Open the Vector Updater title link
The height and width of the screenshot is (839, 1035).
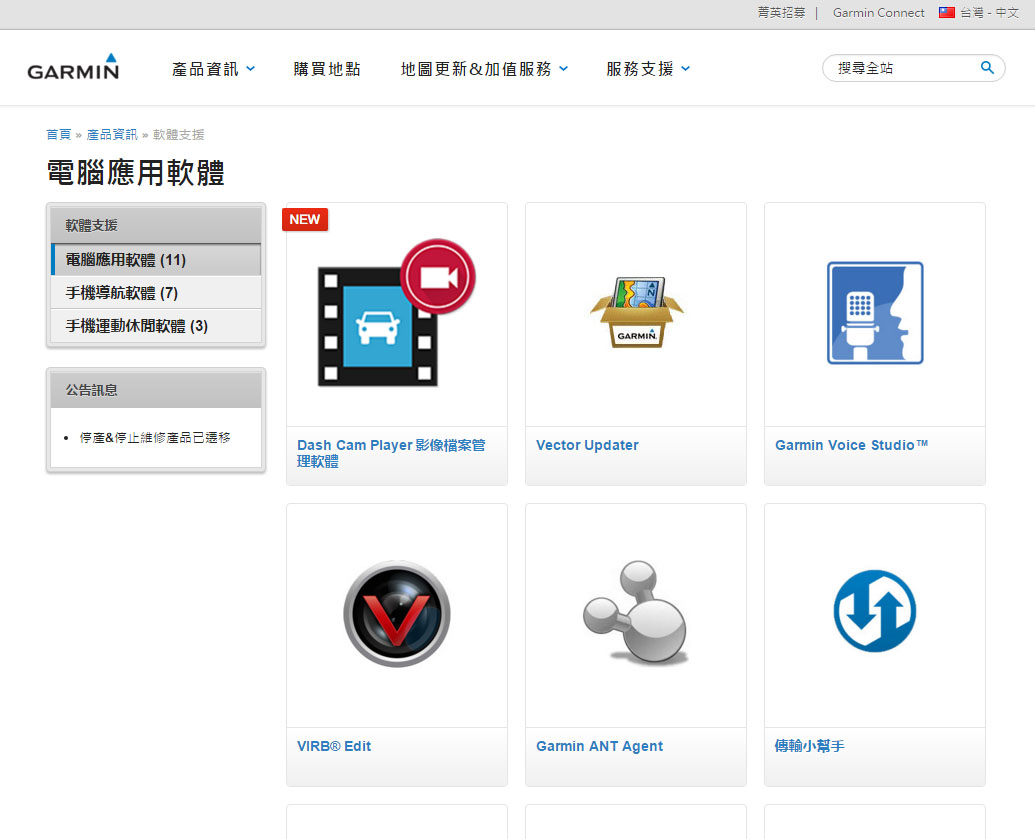pos(587,445)
